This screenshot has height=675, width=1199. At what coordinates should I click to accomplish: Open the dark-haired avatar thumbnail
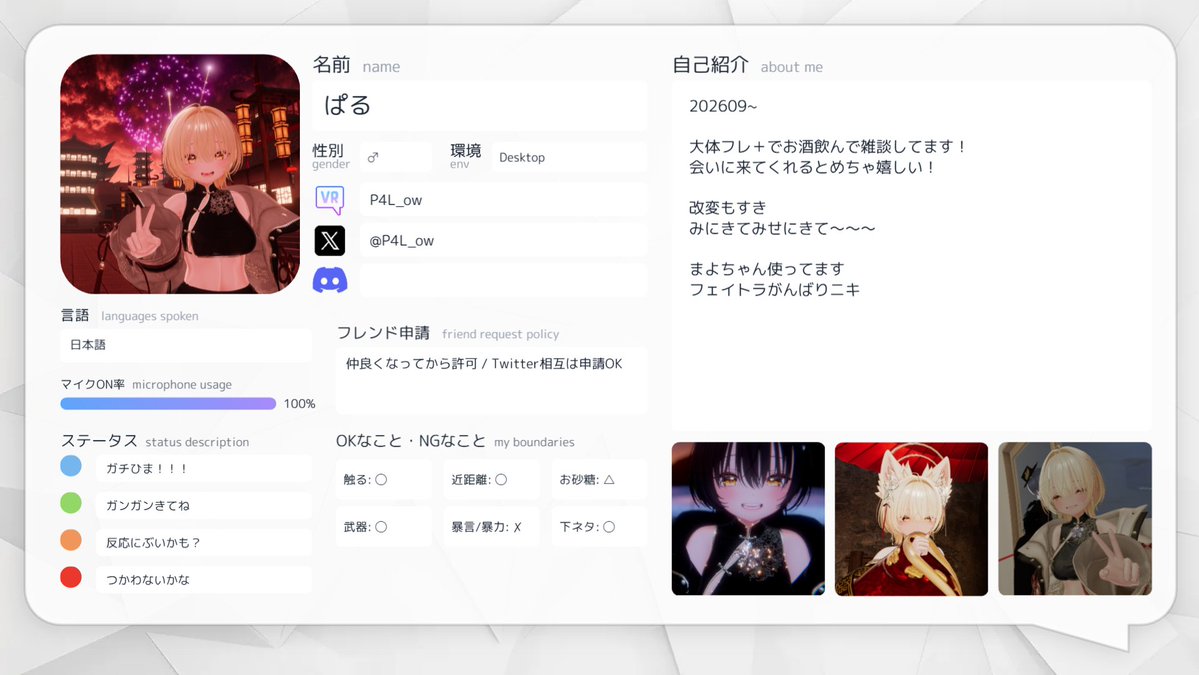[x=748, y=519]
